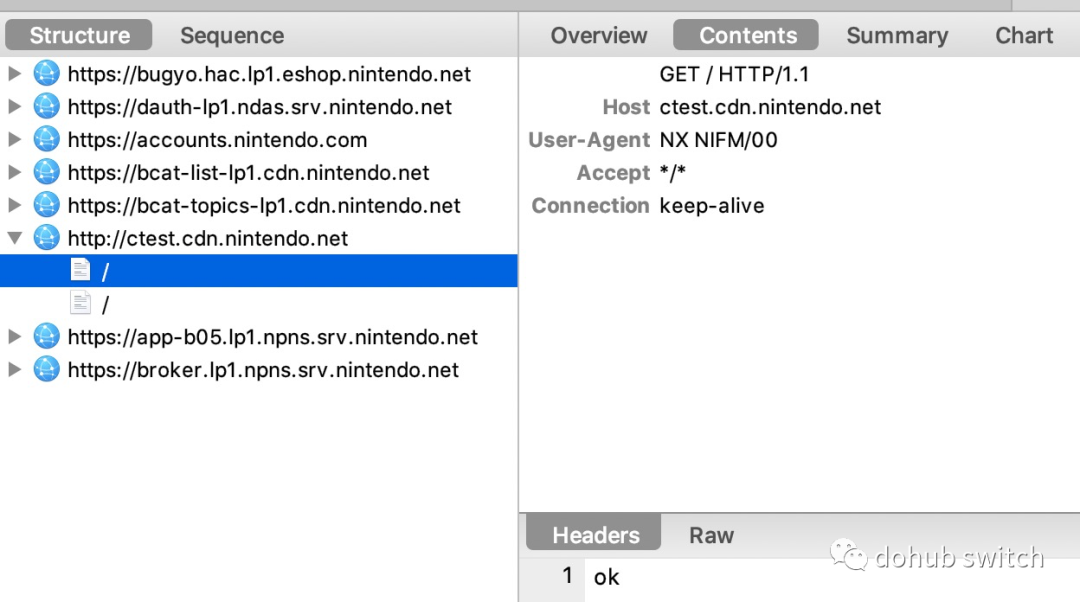
Task: Expand the broker.lp1.npns.srv.nintendo.net host
Action: tap(14, 370)
